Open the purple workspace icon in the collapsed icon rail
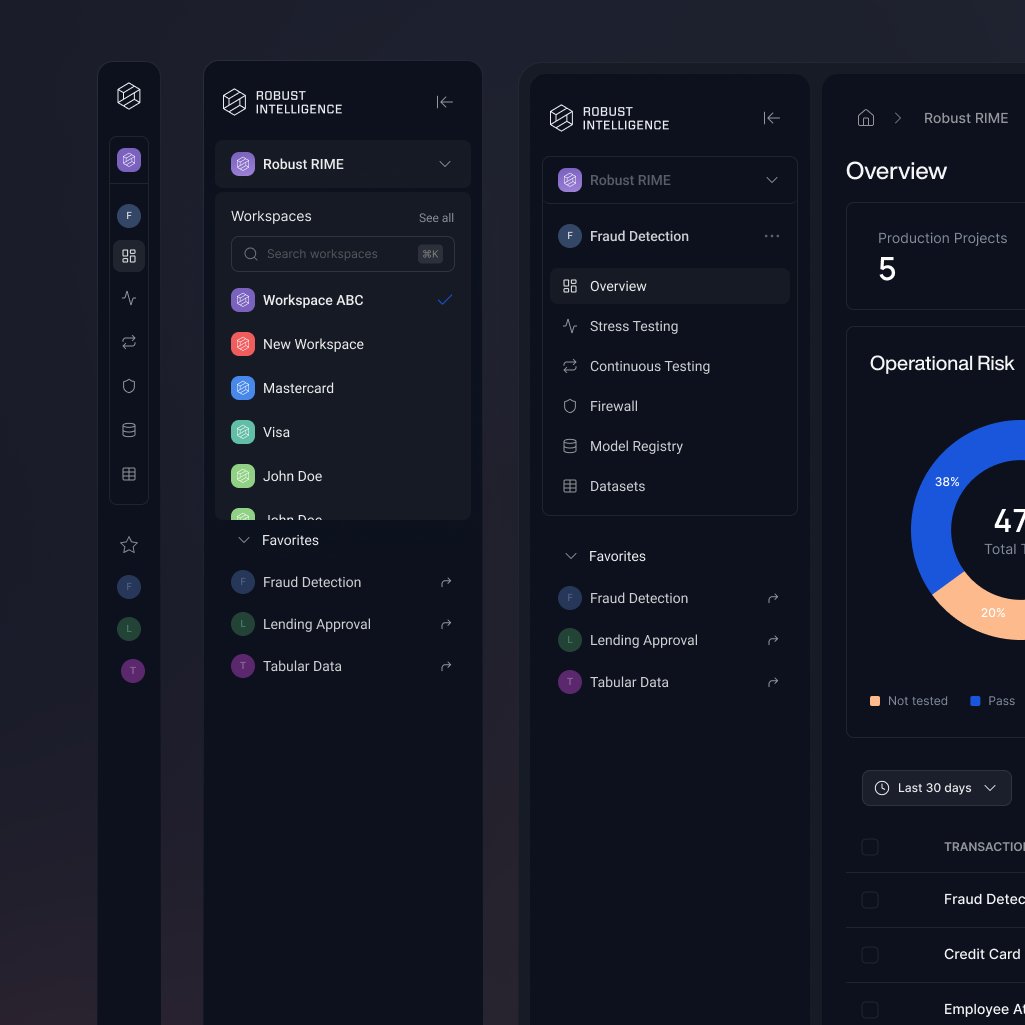This screenshot has height=1025, width=1025. [129, 160]
